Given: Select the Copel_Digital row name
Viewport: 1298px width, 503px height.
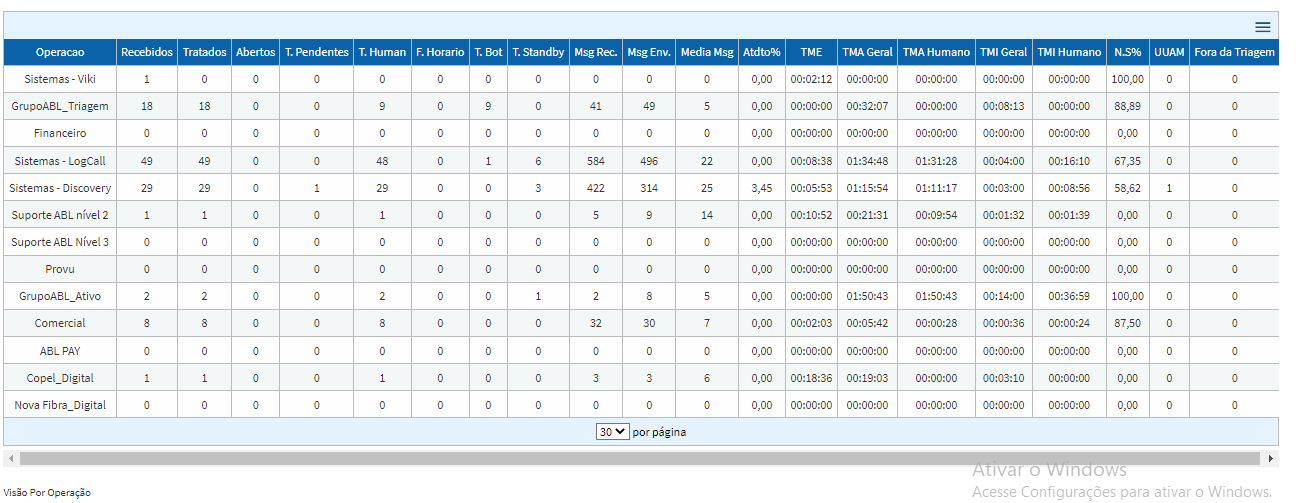Looking at the screenshot, I should pyautogui.click(x=60, y=378).
